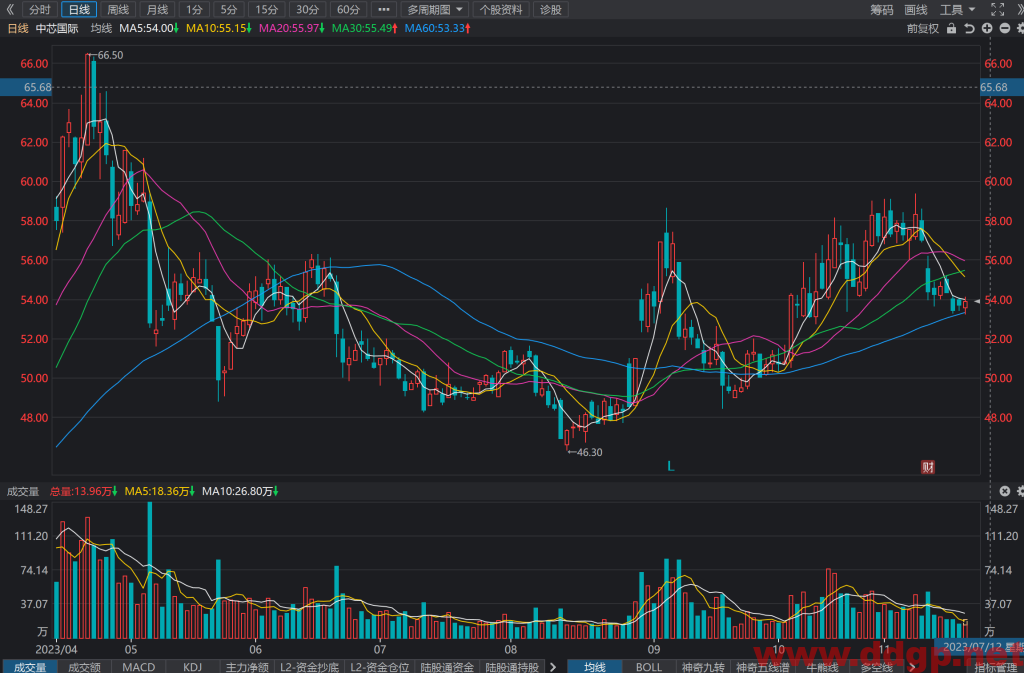Select the 成交量 indicator tab at bottom

click(30, 666)
